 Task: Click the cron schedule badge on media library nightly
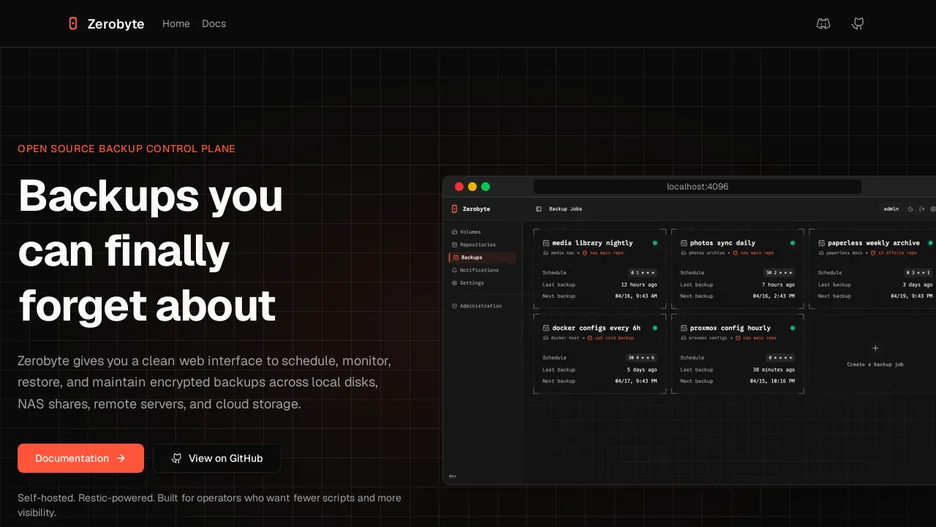tap(643, 273)
